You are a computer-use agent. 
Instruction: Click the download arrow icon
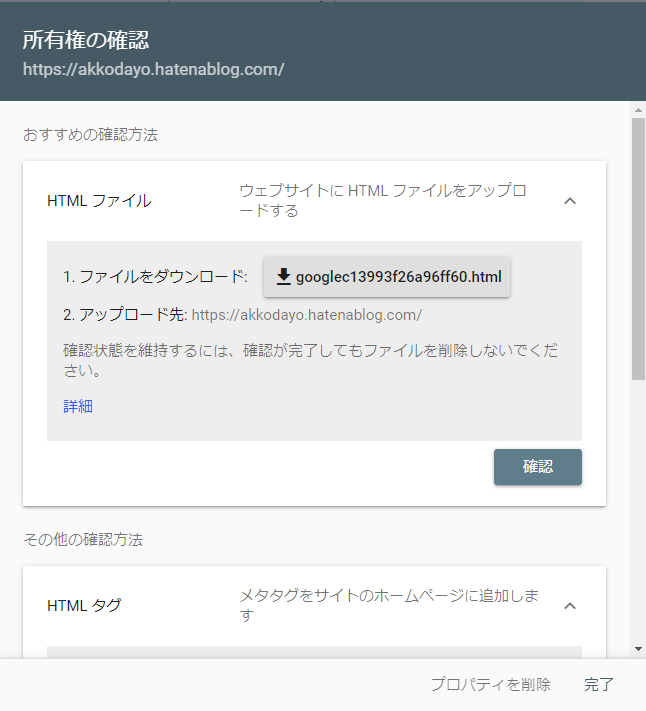[284, 277]
